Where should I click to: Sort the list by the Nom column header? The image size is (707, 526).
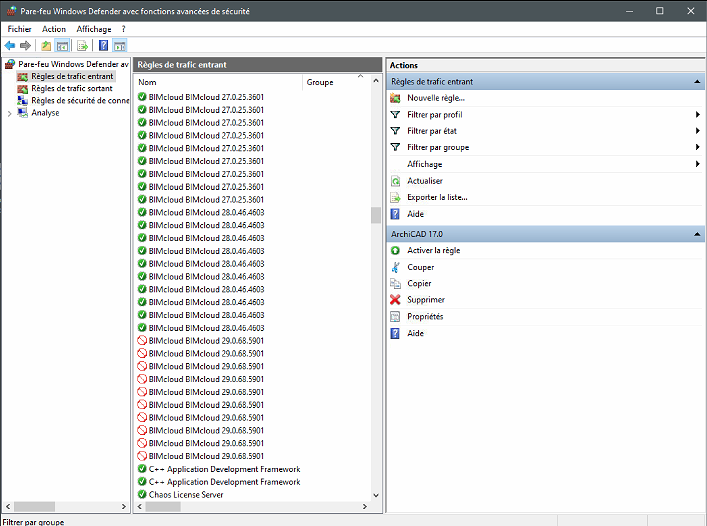[x=218, y=82]
